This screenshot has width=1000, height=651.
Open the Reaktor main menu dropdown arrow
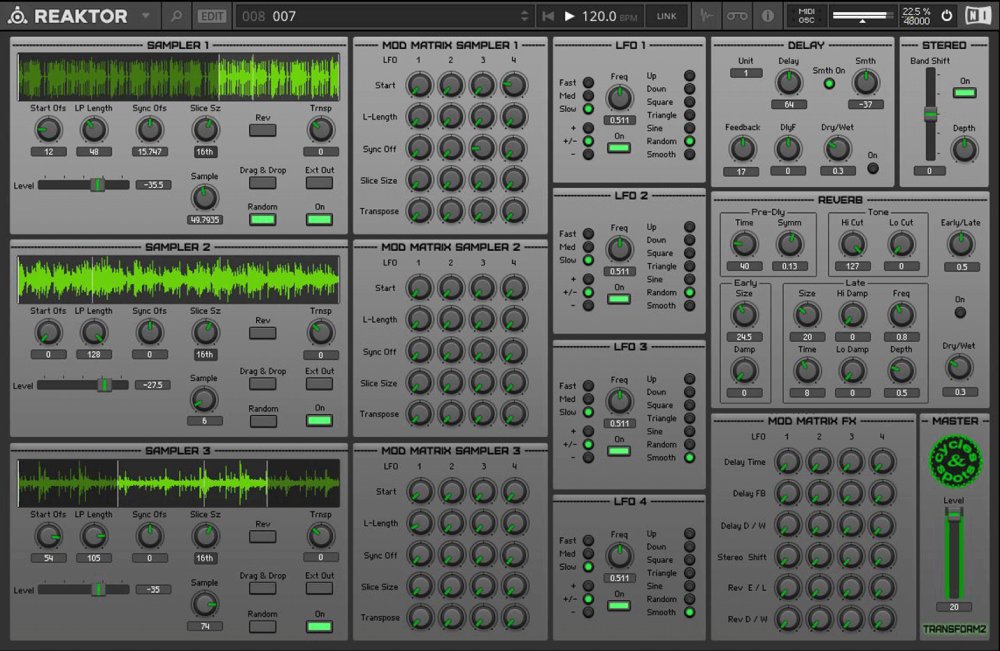[146, 16]
